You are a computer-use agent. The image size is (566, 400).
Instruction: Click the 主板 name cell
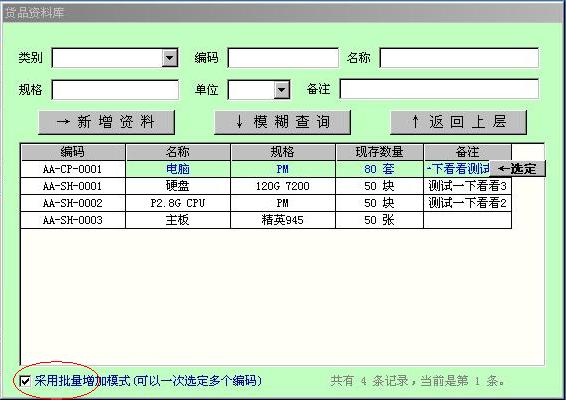(178, 220)
